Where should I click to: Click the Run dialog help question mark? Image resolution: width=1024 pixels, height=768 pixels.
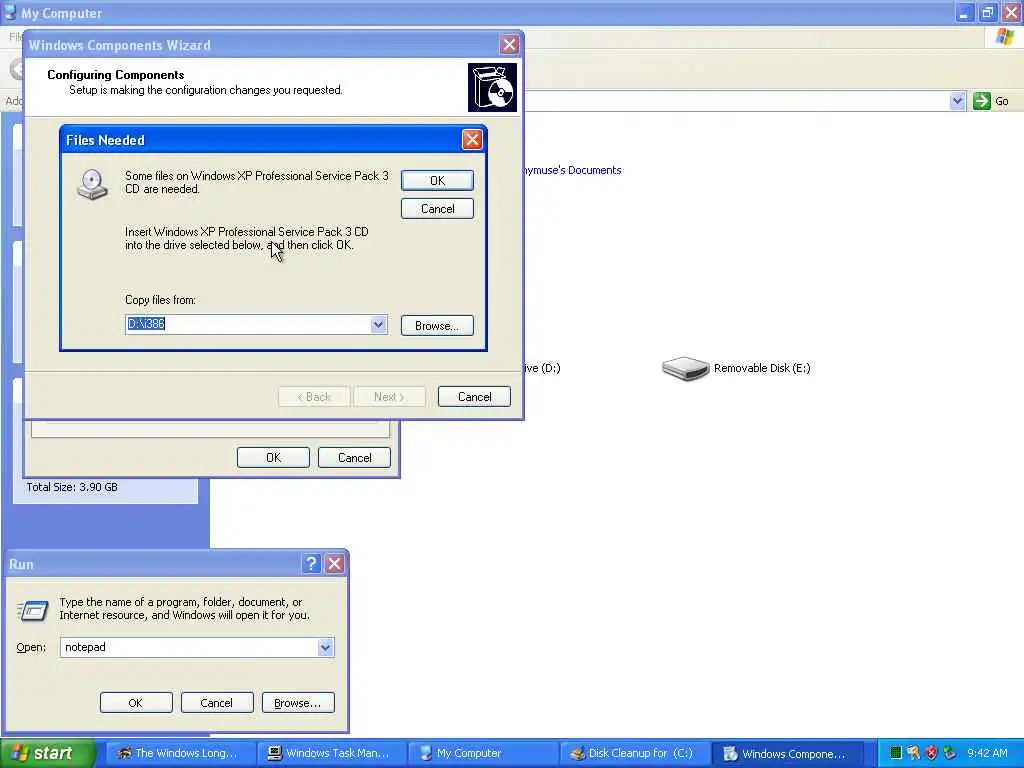click(312, 564)
